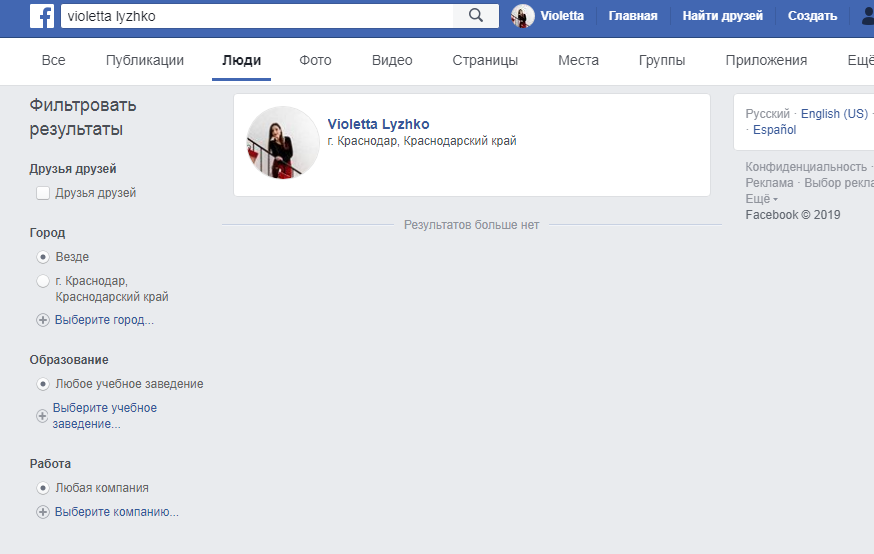Switch to the Фото tab
This screenshot has height=554, width=874.
click(315, 60)
